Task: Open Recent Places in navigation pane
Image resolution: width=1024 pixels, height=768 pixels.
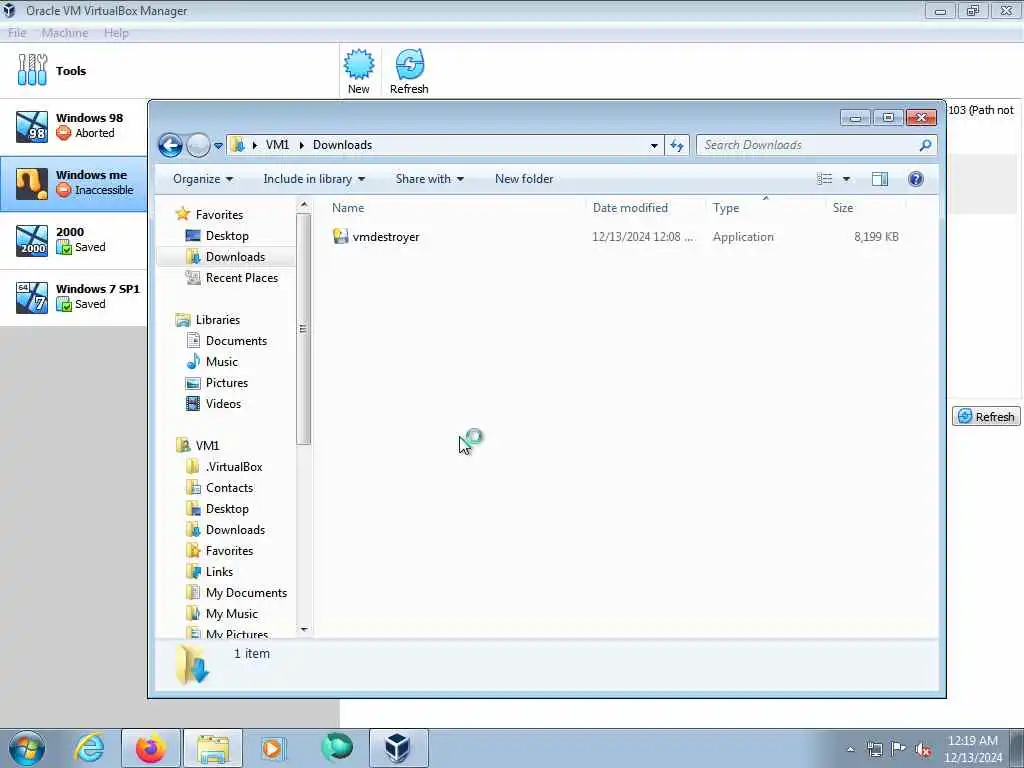Action: pyautogui.click(x=242, y=278)
